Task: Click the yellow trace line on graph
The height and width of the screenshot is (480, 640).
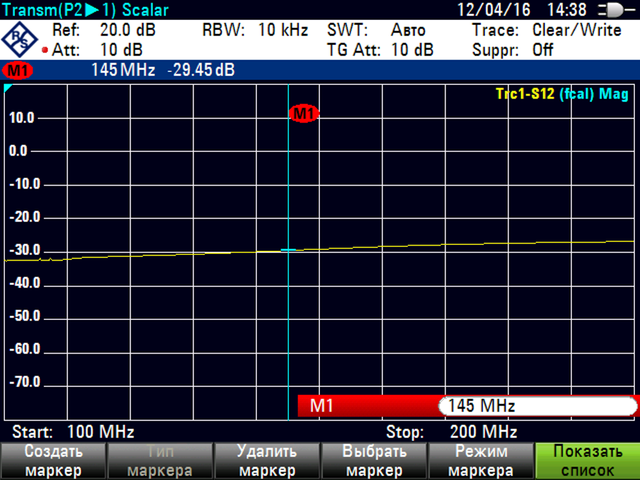Action: point(450,245)
